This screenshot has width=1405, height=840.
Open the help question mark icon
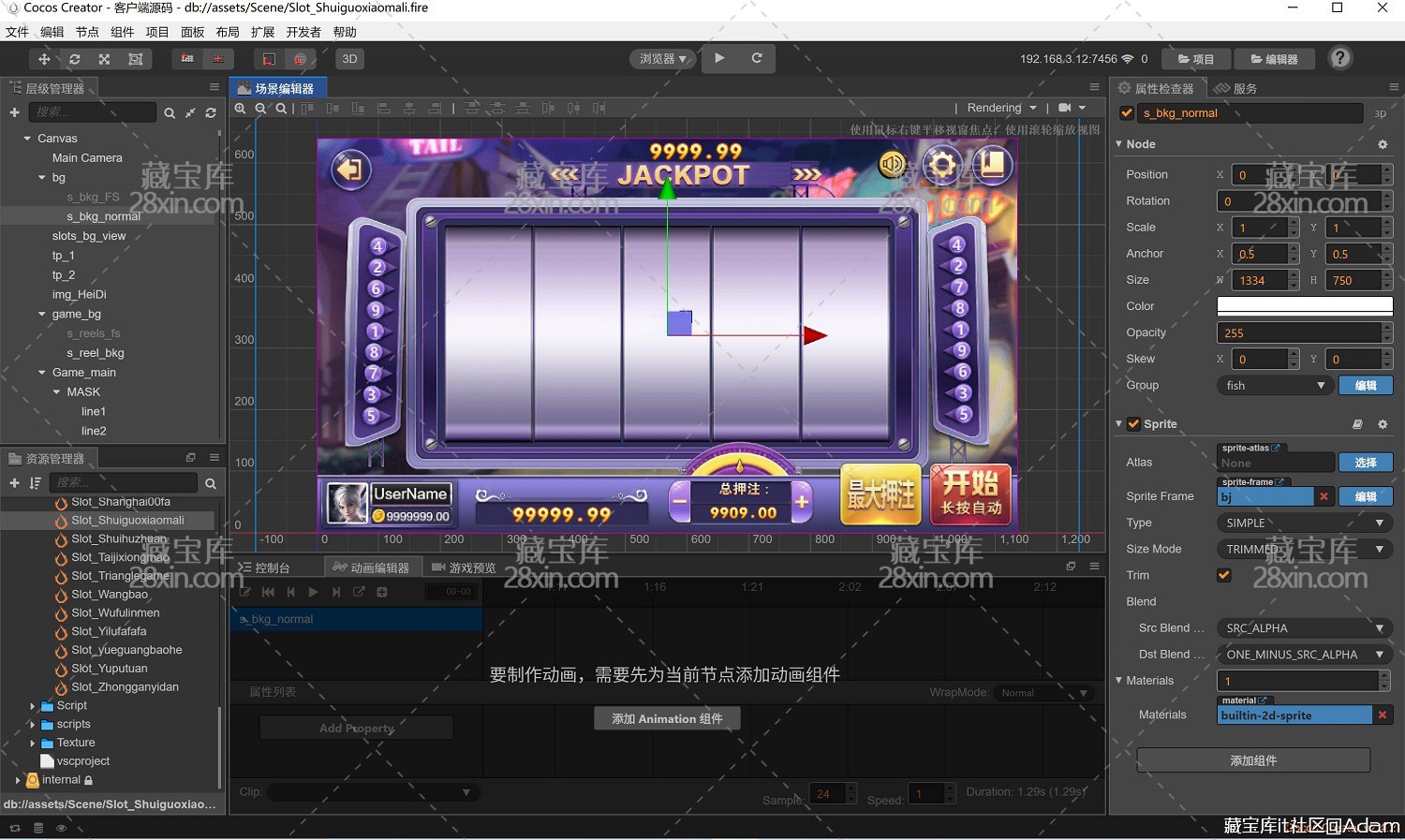pos(1340,58)
